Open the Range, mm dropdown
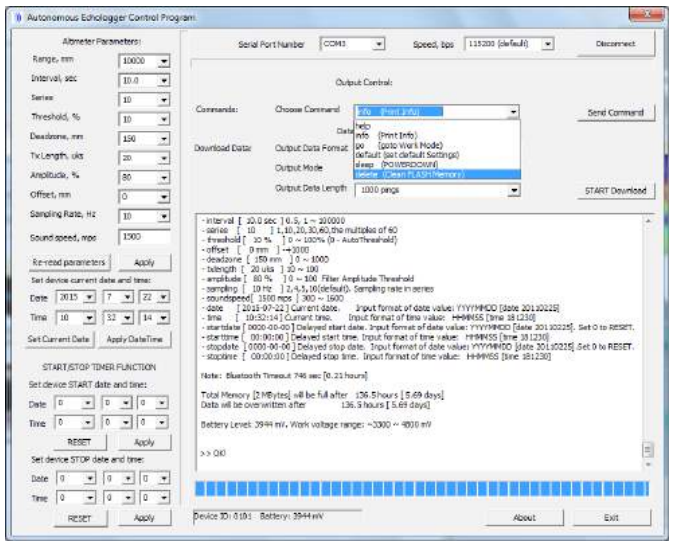This screenshot has width=679, height=547. pos(164,61)
